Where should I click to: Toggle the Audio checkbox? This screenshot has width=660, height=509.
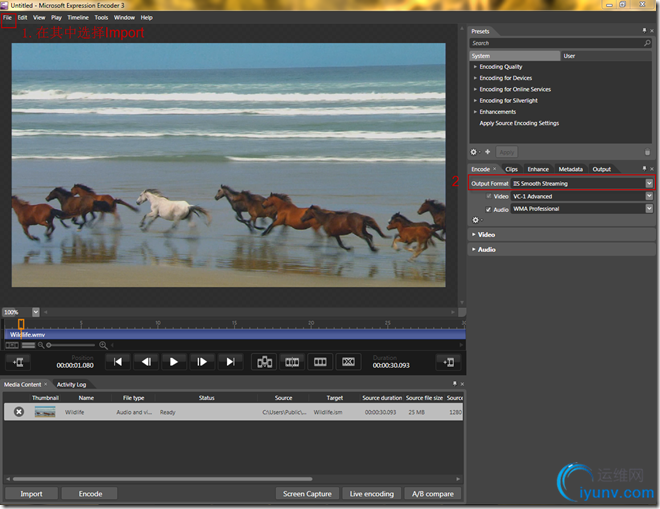click(488, 209)
